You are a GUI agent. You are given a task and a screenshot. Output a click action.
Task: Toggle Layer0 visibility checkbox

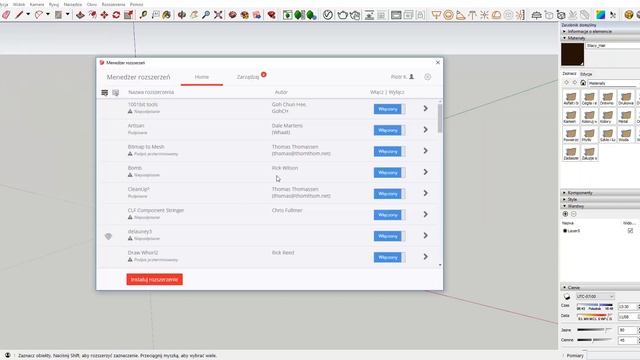coord(630,231)
